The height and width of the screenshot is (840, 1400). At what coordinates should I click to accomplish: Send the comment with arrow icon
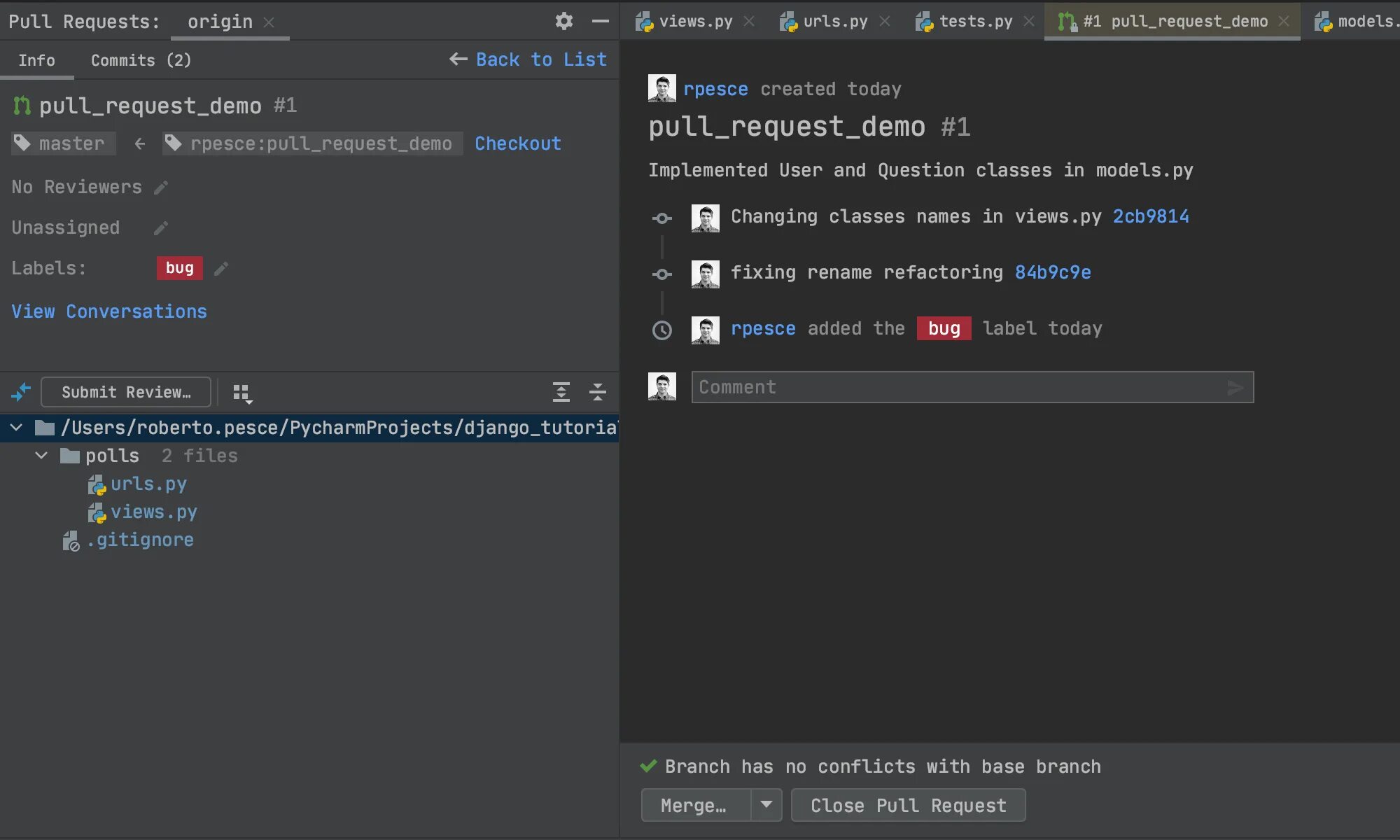click(1235, 387)
